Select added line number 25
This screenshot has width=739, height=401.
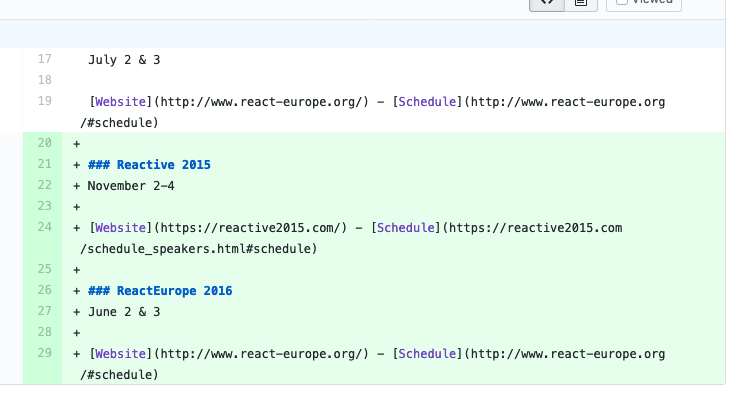pos(44,269)
